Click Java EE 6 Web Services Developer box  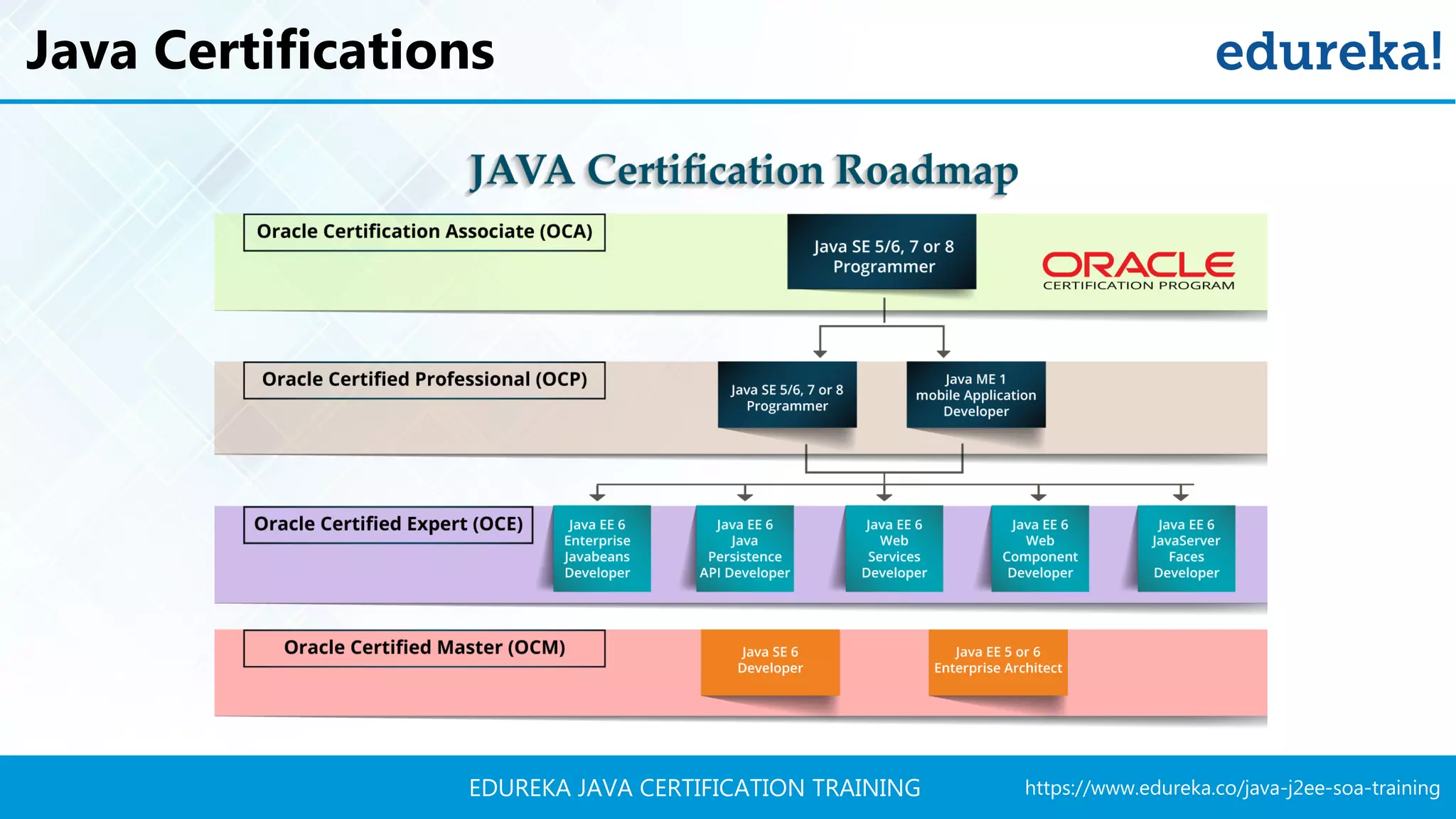[894, 548]
